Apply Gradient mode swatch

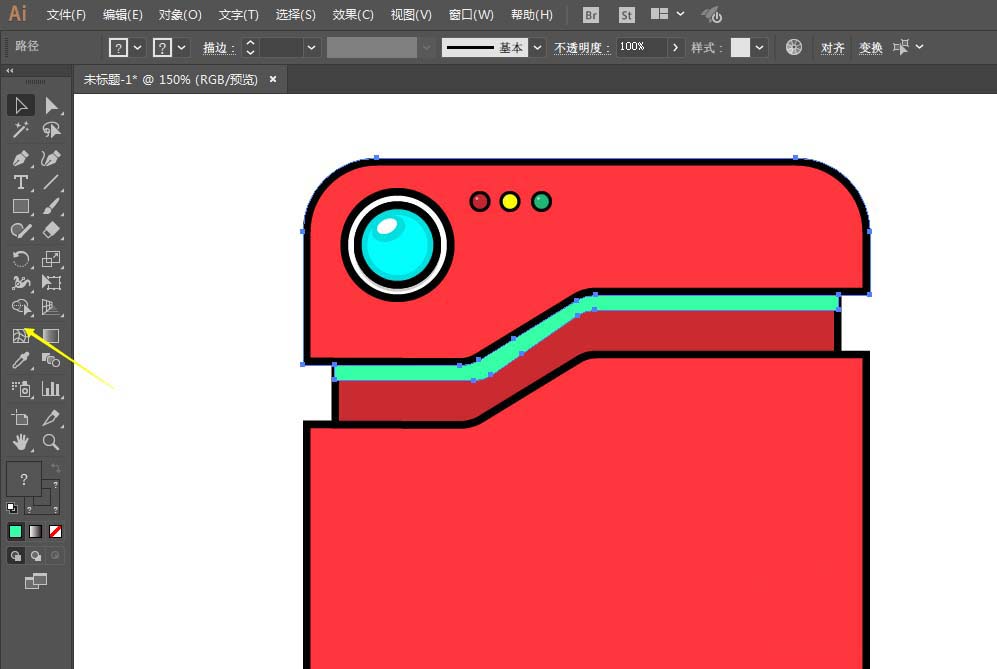point(36,531)
